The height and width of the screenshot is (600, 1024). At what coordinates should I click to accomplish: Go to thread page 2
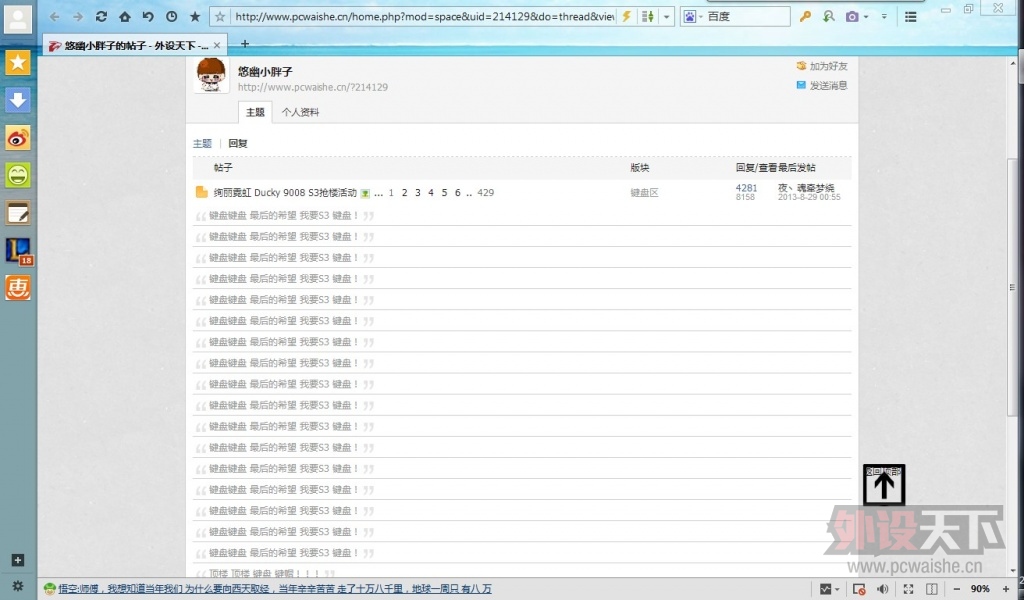(404, 193)
